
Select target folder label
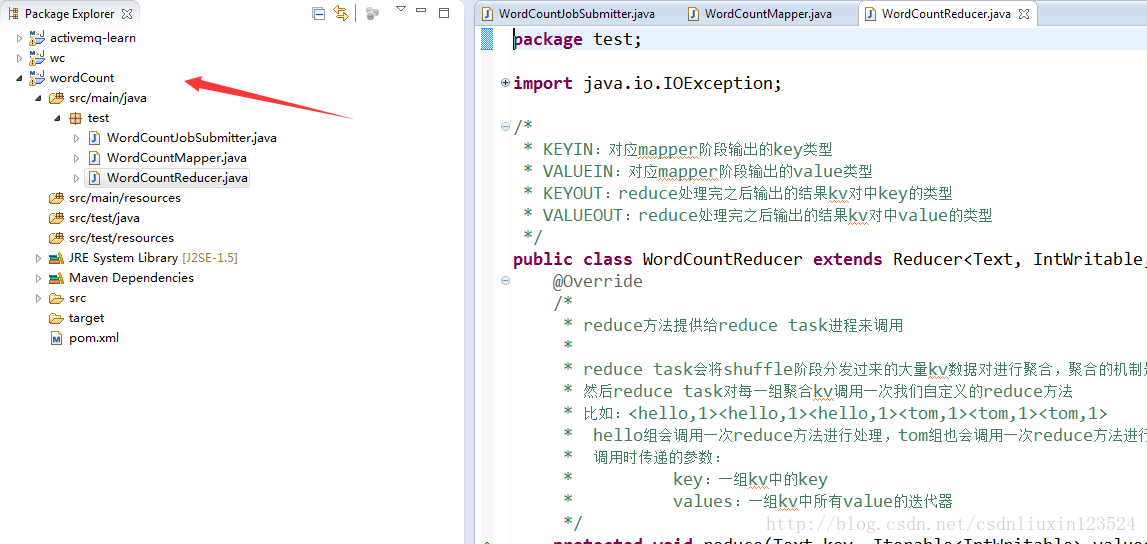click(x=86, y=318)
